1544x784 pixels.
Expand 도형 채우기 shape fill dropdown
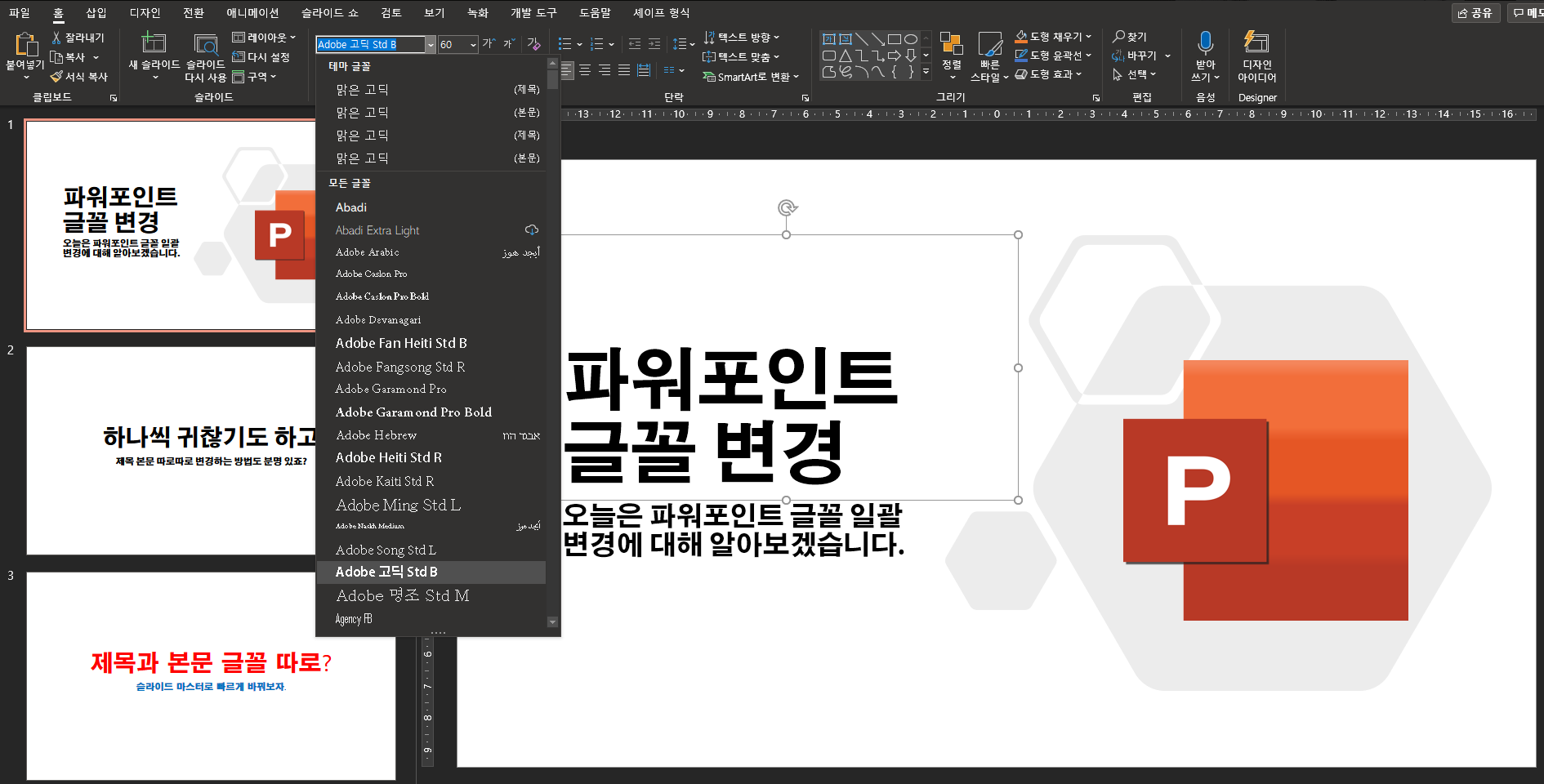coord(1088,37)
